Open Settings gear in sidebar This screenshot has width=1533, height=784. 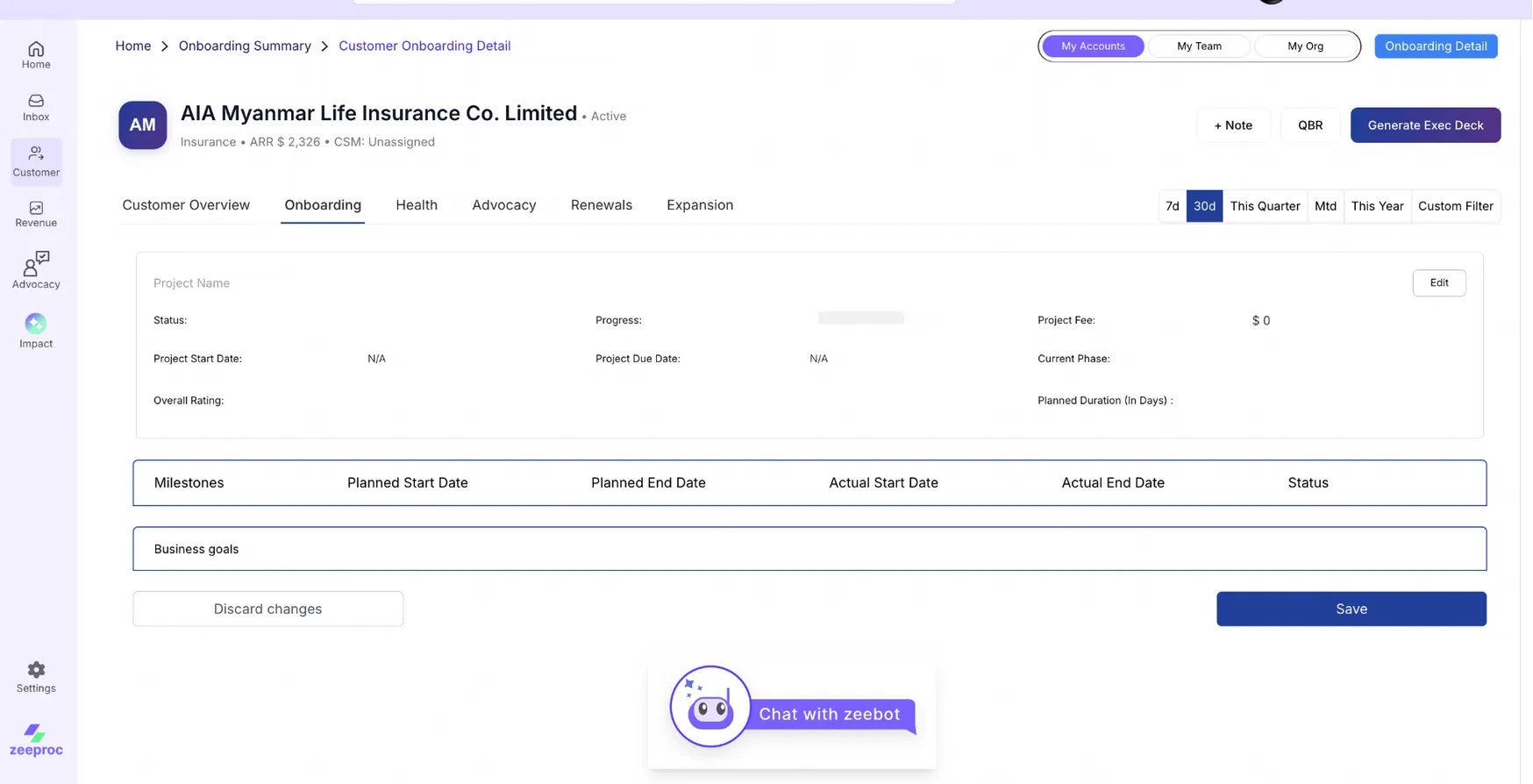coord(36,677)
